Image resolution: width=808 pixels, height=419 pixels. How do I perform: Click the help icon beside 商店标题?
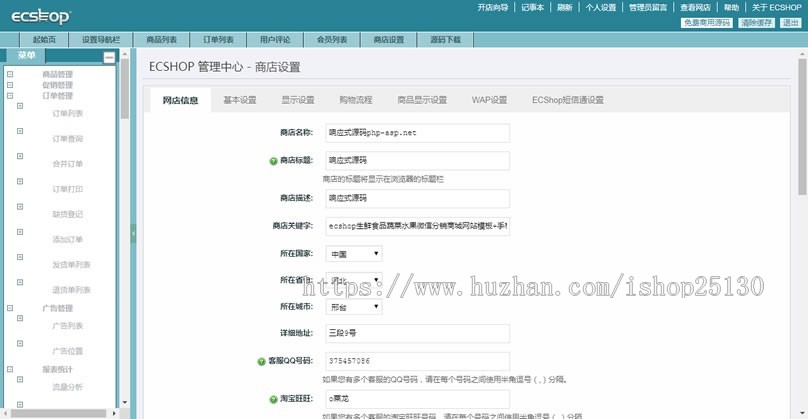(274, 161)
